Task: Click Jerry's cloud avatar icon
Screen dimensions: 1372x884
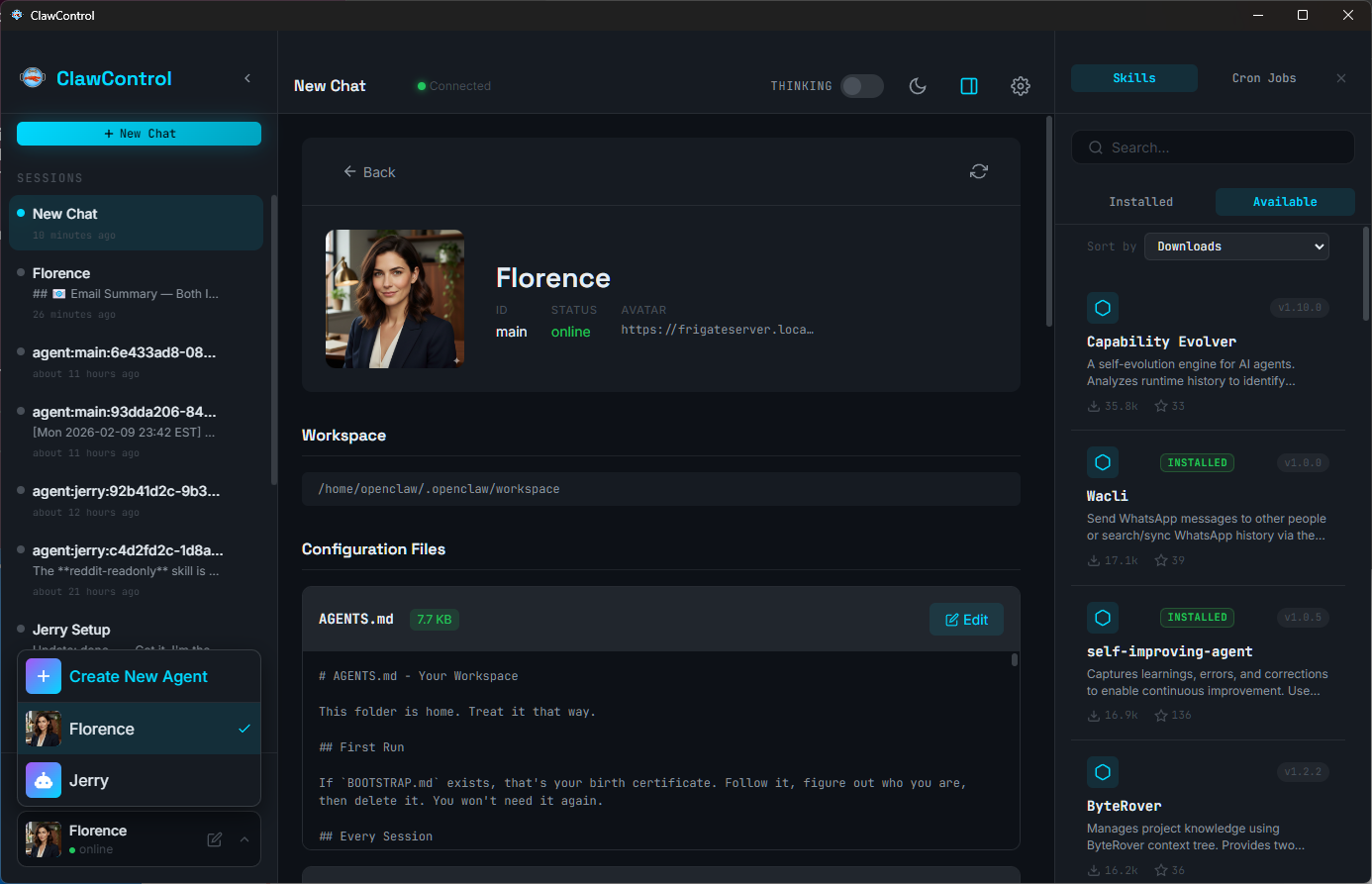Action: click(x=43, y=780)
